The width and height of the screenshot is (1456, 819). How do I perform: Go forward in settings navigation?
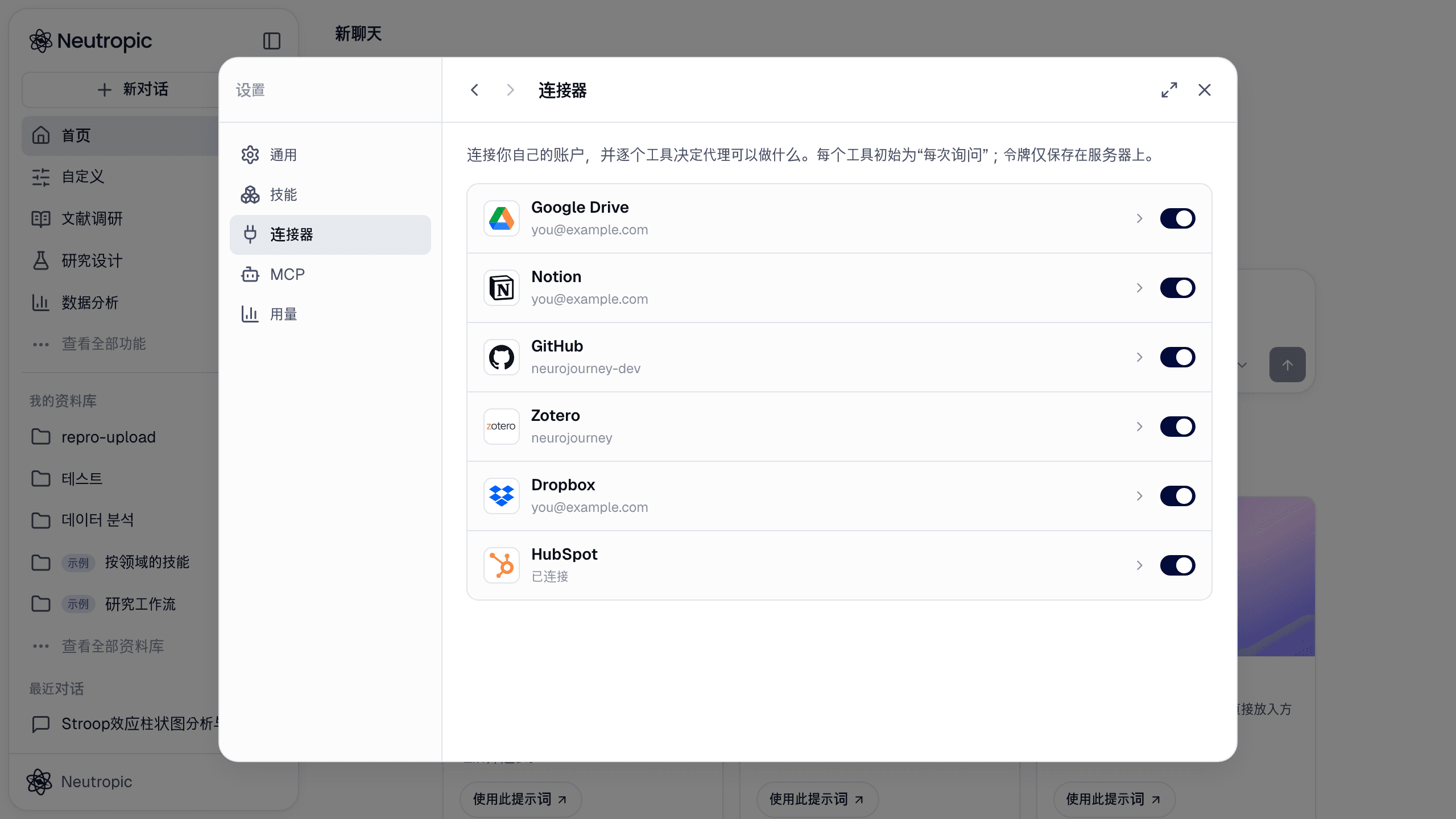pos(510,90)
